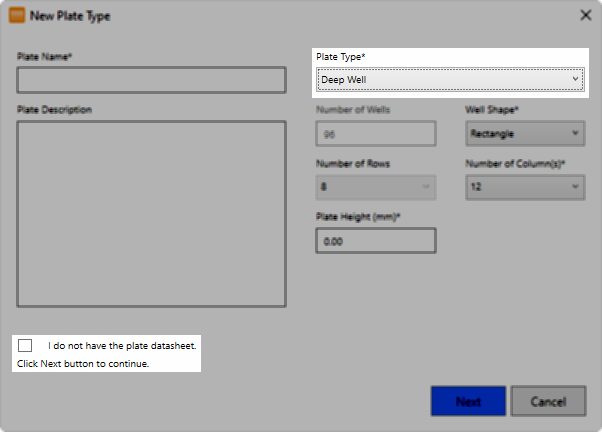Focus the Plate Name text field
Viewport: 602px width, 432px height.
[151, 80]
